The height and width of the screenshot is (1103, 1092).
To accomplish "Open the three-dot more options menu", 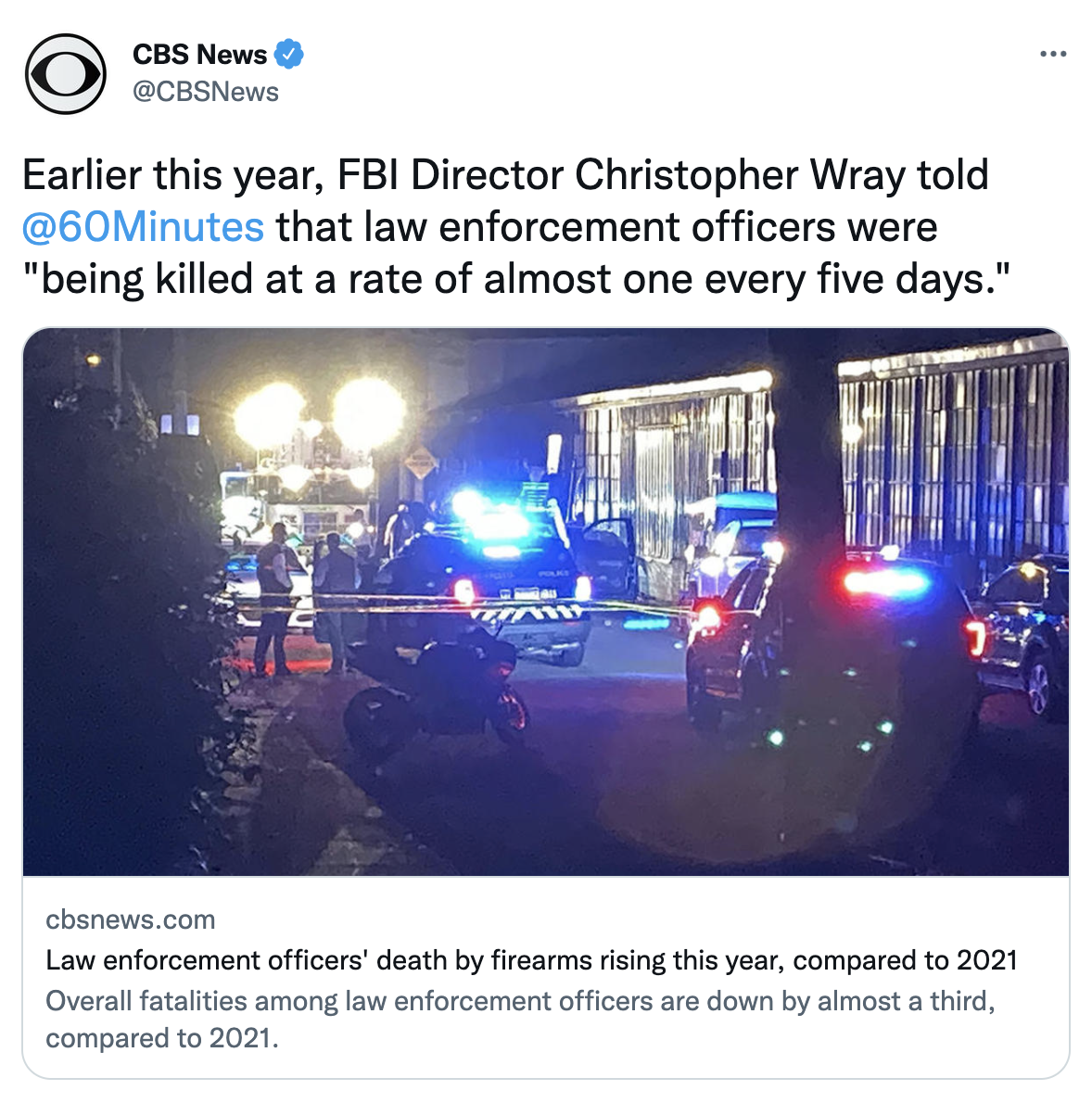I will tap(1052, 54).
